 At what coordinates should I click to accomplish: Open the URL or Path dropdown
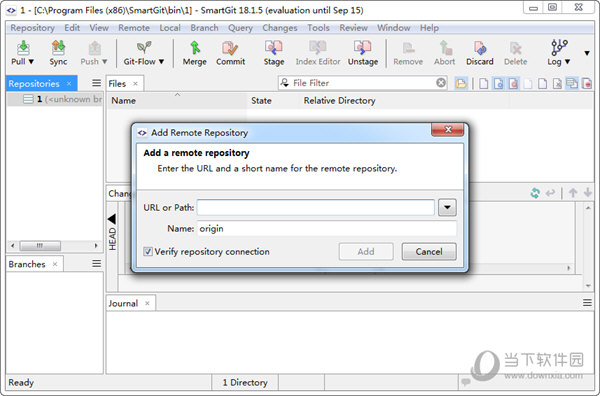(x=447, y=207)
